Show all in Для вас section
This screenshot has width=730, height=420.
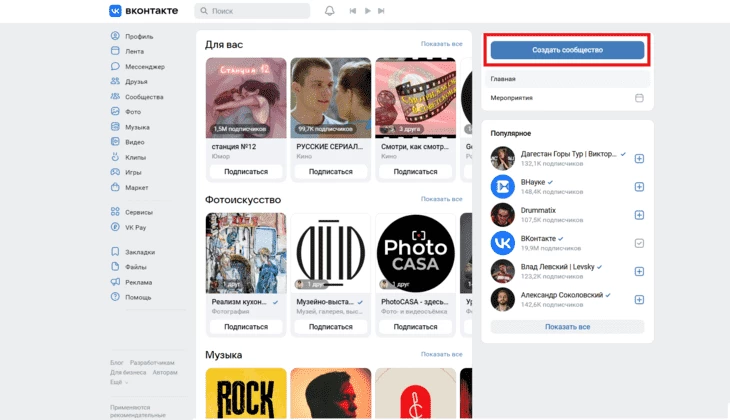click(x=441, y=44)
